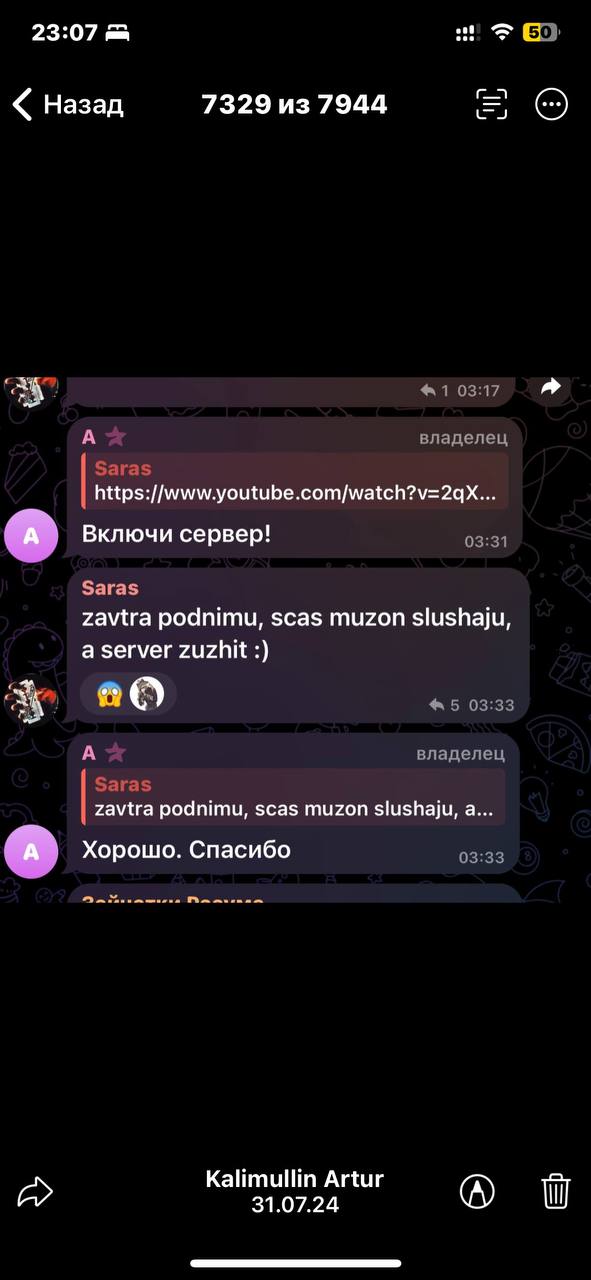The height and width of the screenshot is (1280, 591).
Task: Tap the forward arrow beside the top message
Action: pos(551,387)
